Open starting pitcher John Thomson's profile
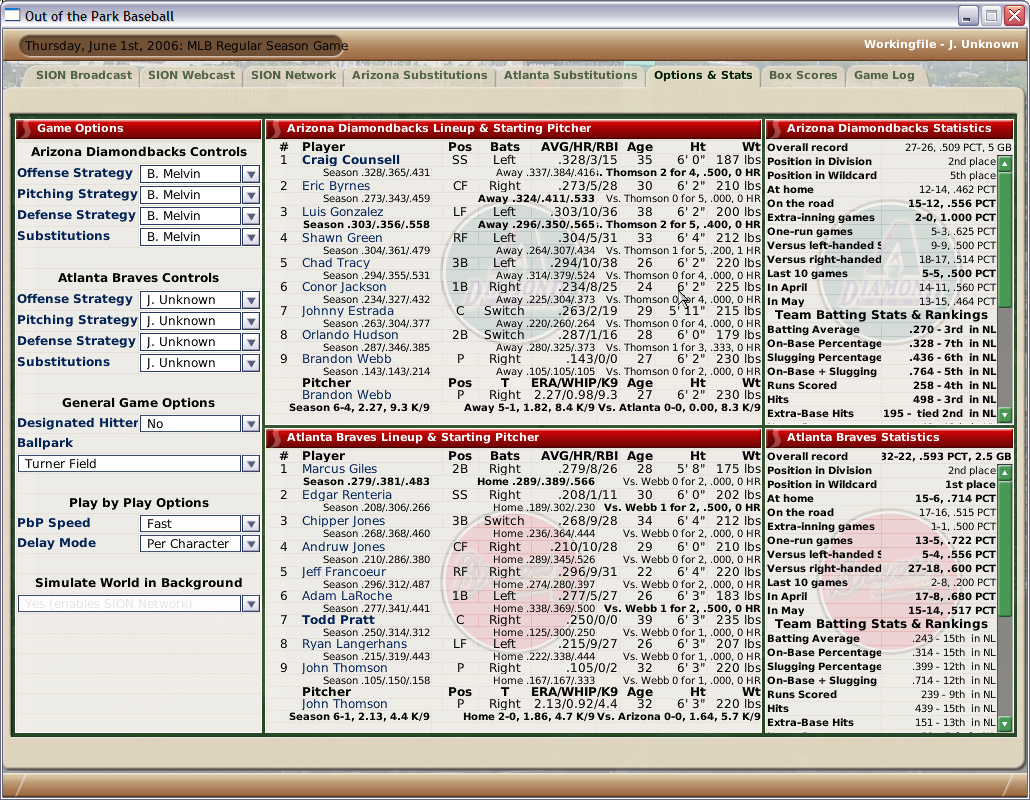This screenshot has height=800, width=1030. point(344,704)
